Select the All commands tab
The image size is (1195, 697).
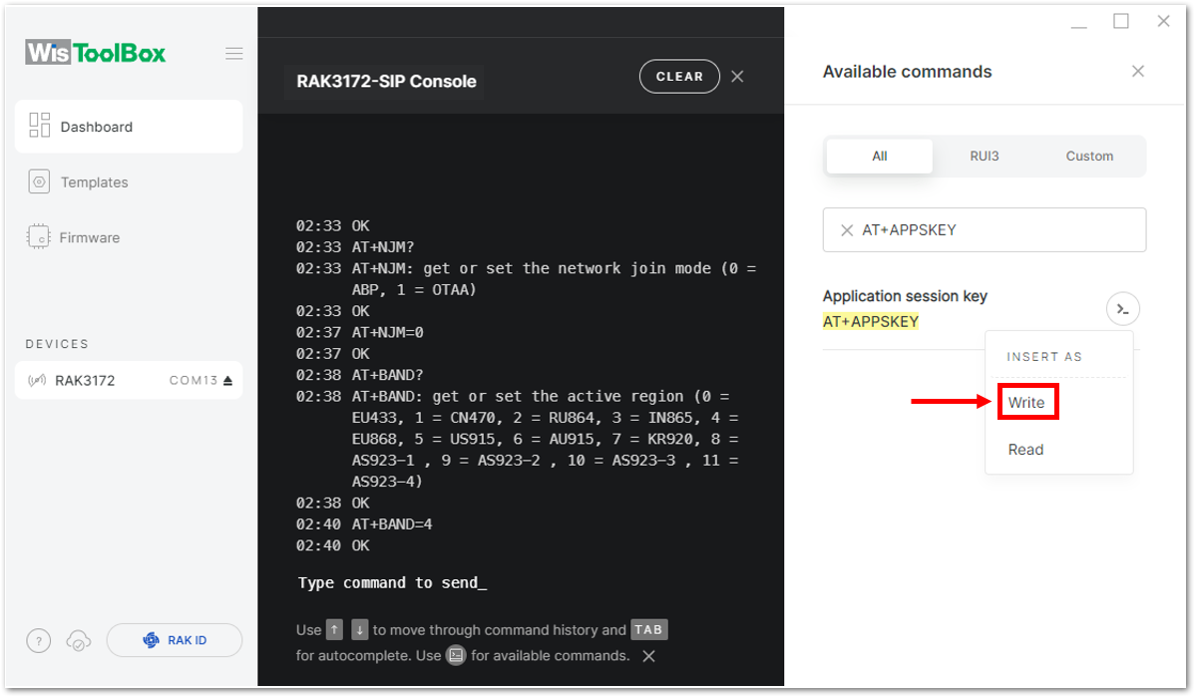coord(879,156)
